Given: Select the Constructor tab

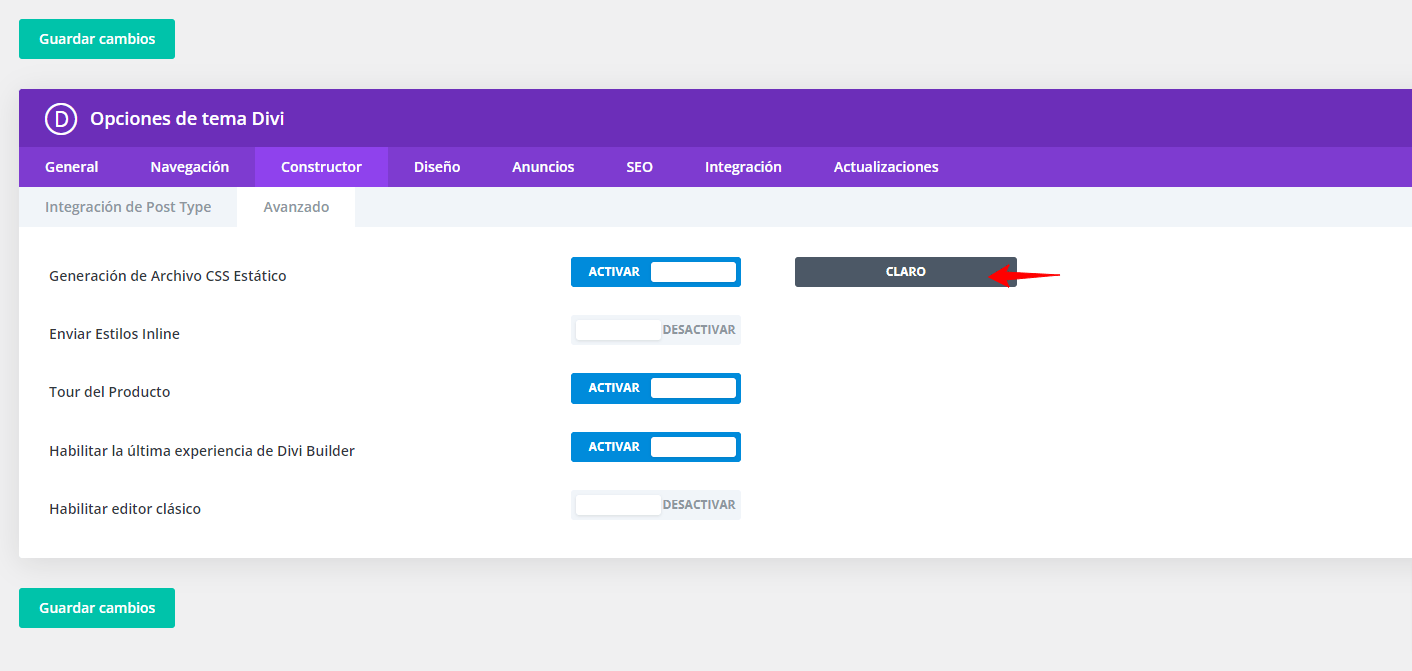Looking at the screenshot, I should pyautogui.click(x=321, y=167).
